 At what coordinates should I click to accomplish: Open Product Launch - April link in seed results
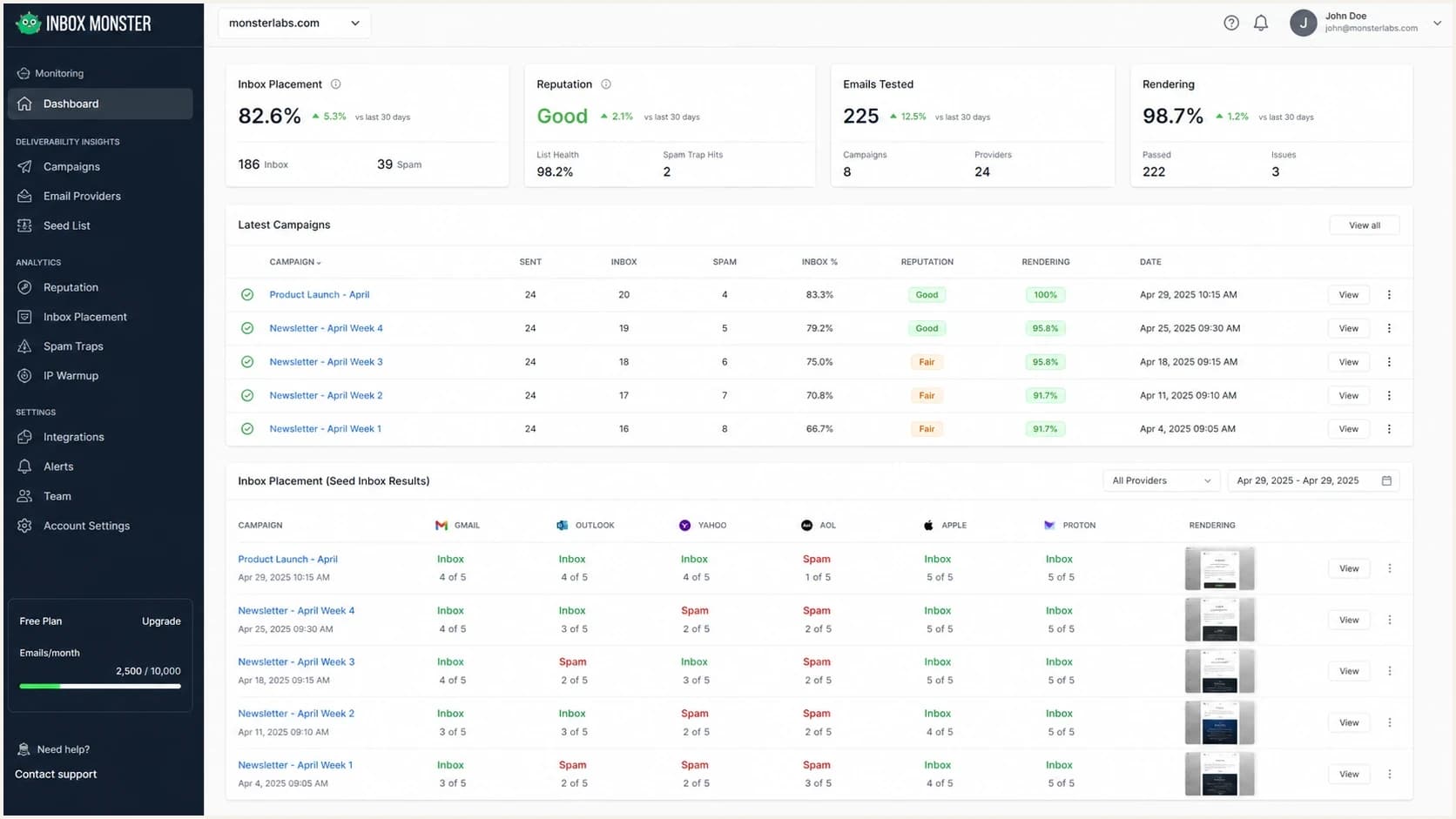pos(287,560)
